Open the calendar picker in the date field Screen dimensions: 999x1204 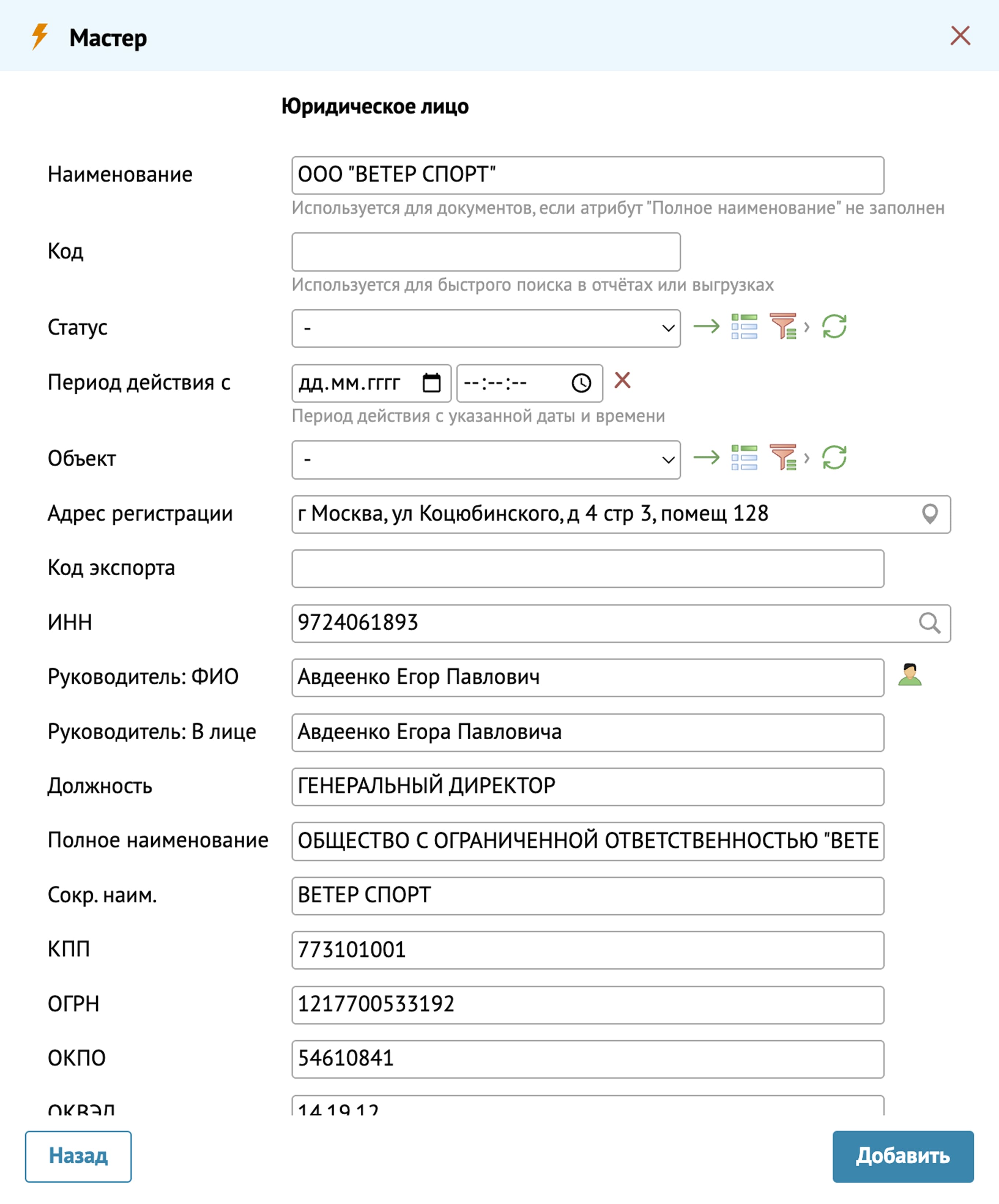click(431, 382)
